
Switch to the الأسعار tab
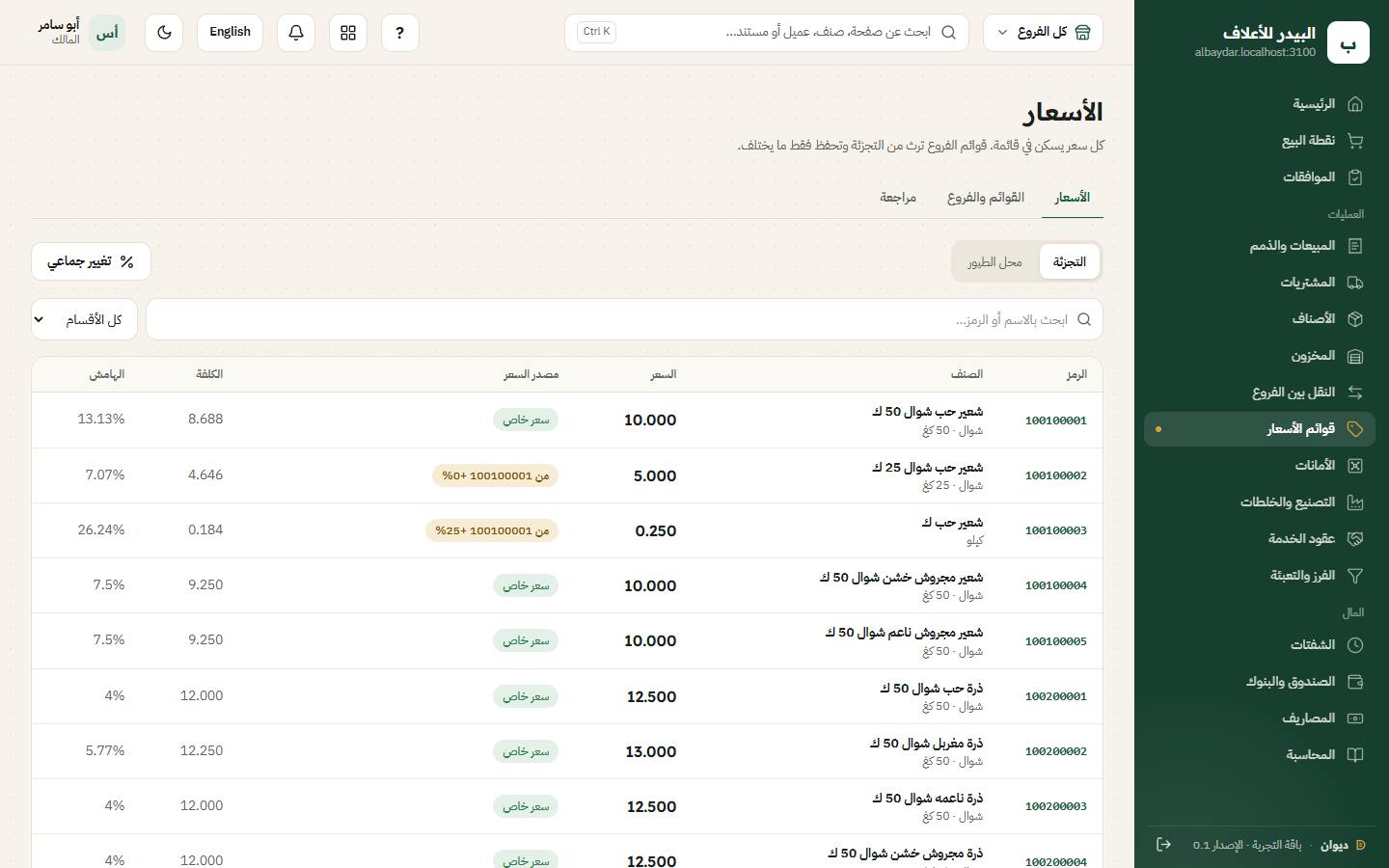[1073, 198]
